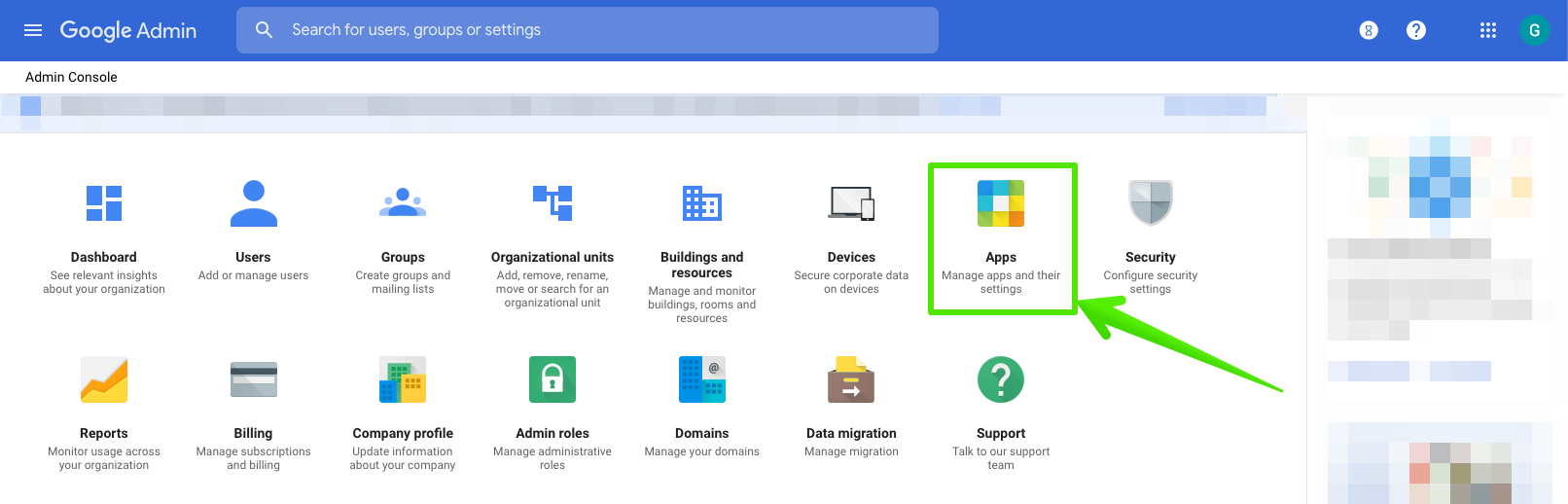
Task: Focus the users, groups or settings search field
Action: tap(588, 30)
